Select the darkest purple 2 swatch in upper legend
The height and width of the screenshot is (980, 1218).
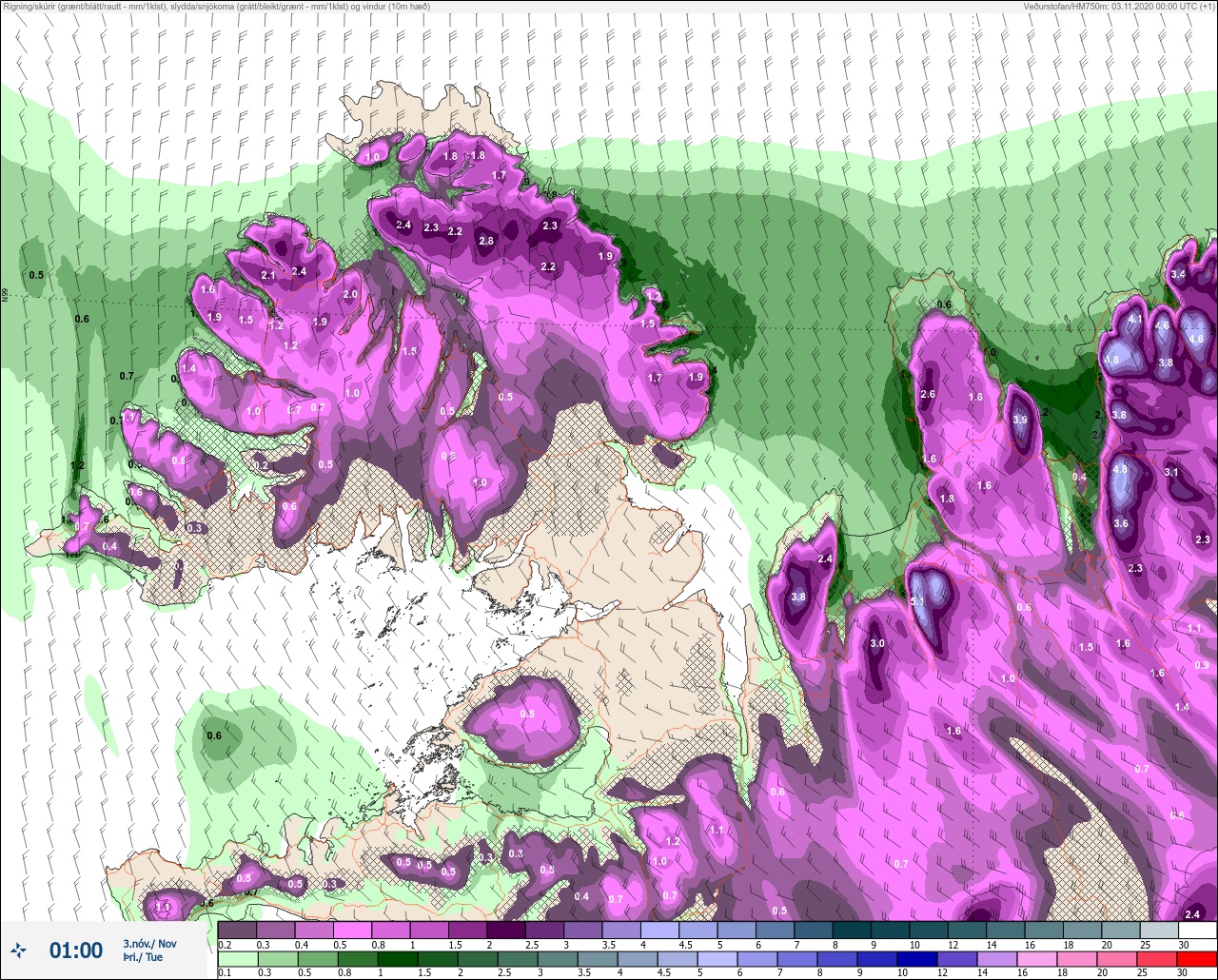coord(505,930)
